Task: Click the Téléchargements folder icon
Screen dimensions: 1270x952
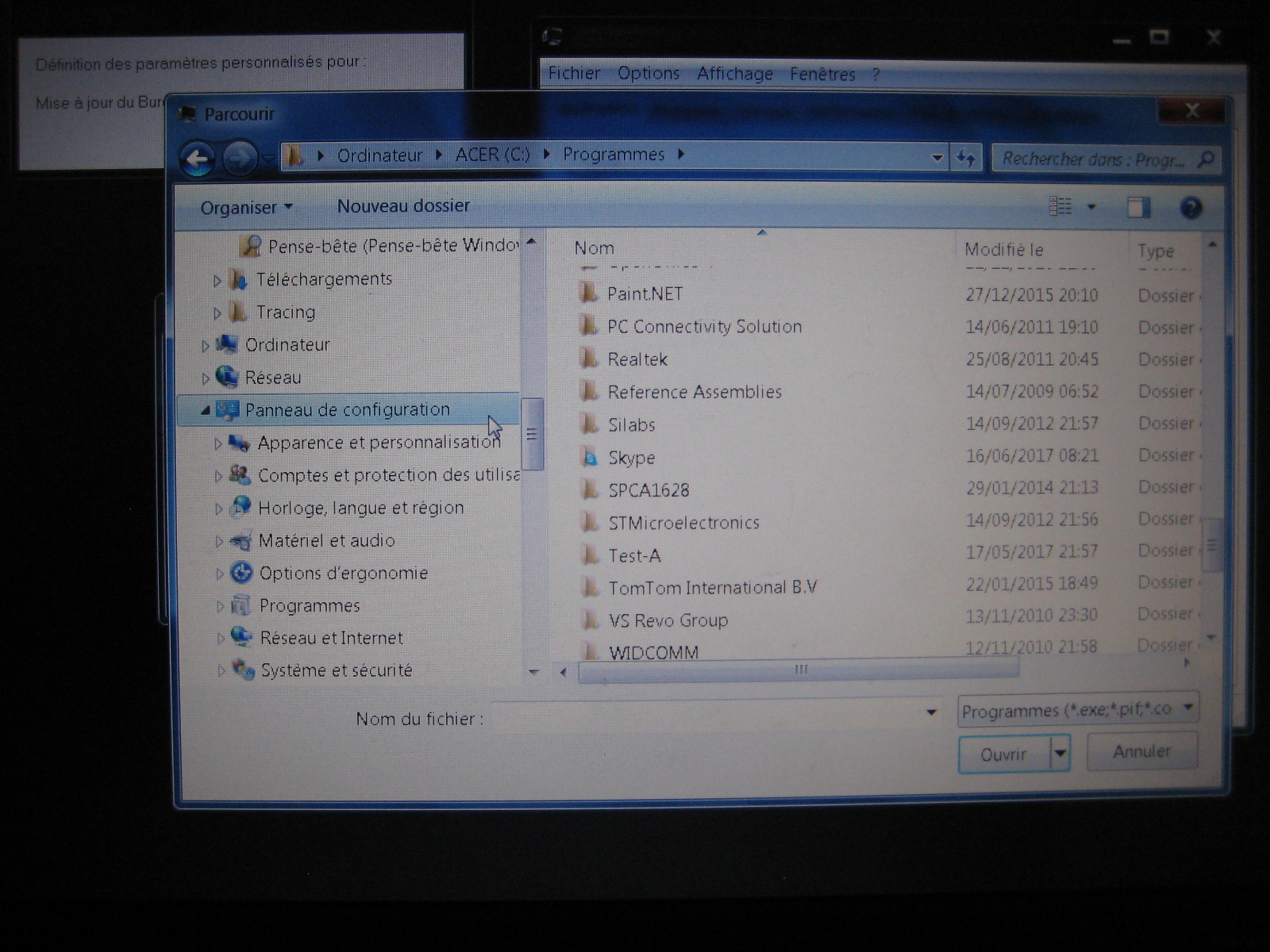Action: pyautogui.click(x=237, y=279)
